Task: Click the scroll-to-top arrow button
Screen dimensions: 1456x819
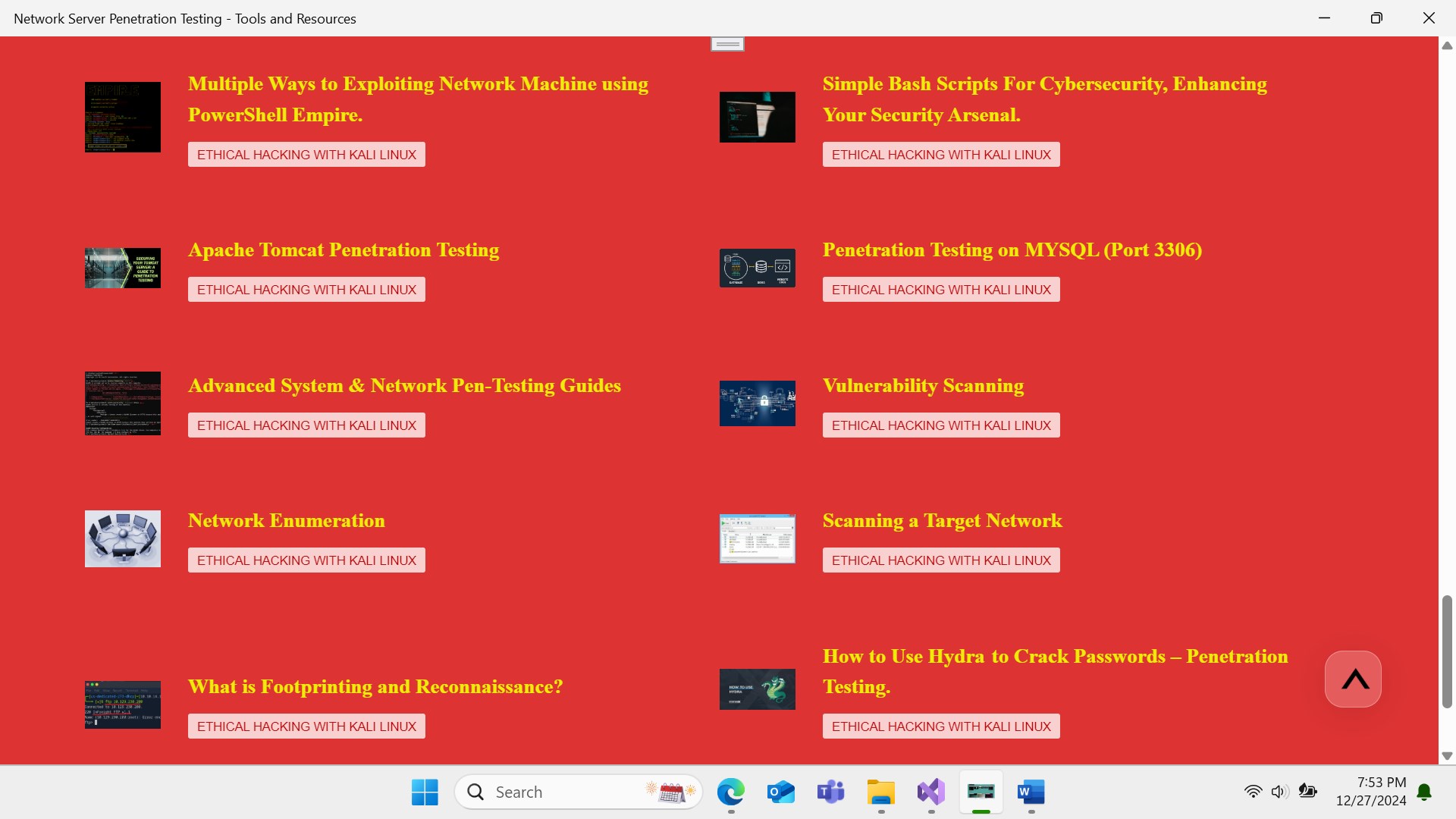Action: point(1353,679)
